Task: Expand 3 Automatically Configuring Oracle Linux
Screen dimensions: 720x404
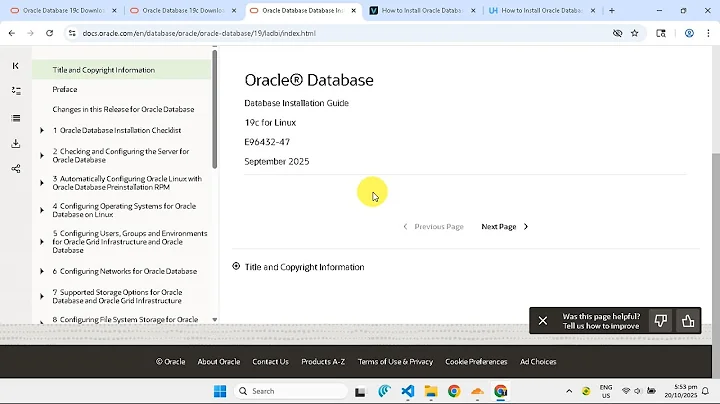Action: (x=42, y=183)
